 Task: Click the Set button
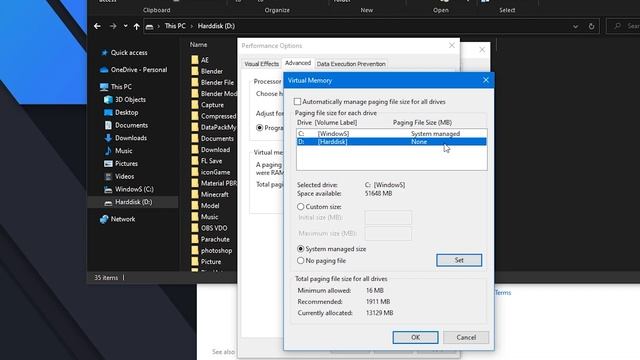pyautogui.click(x=459, y=260)
